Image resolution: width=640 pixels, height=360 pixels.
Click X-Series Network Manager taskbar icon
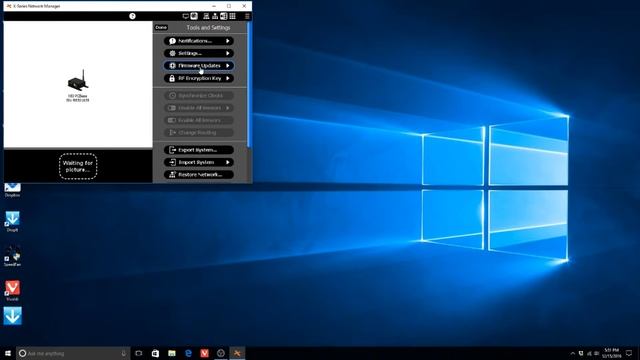(x=237, y=353)
